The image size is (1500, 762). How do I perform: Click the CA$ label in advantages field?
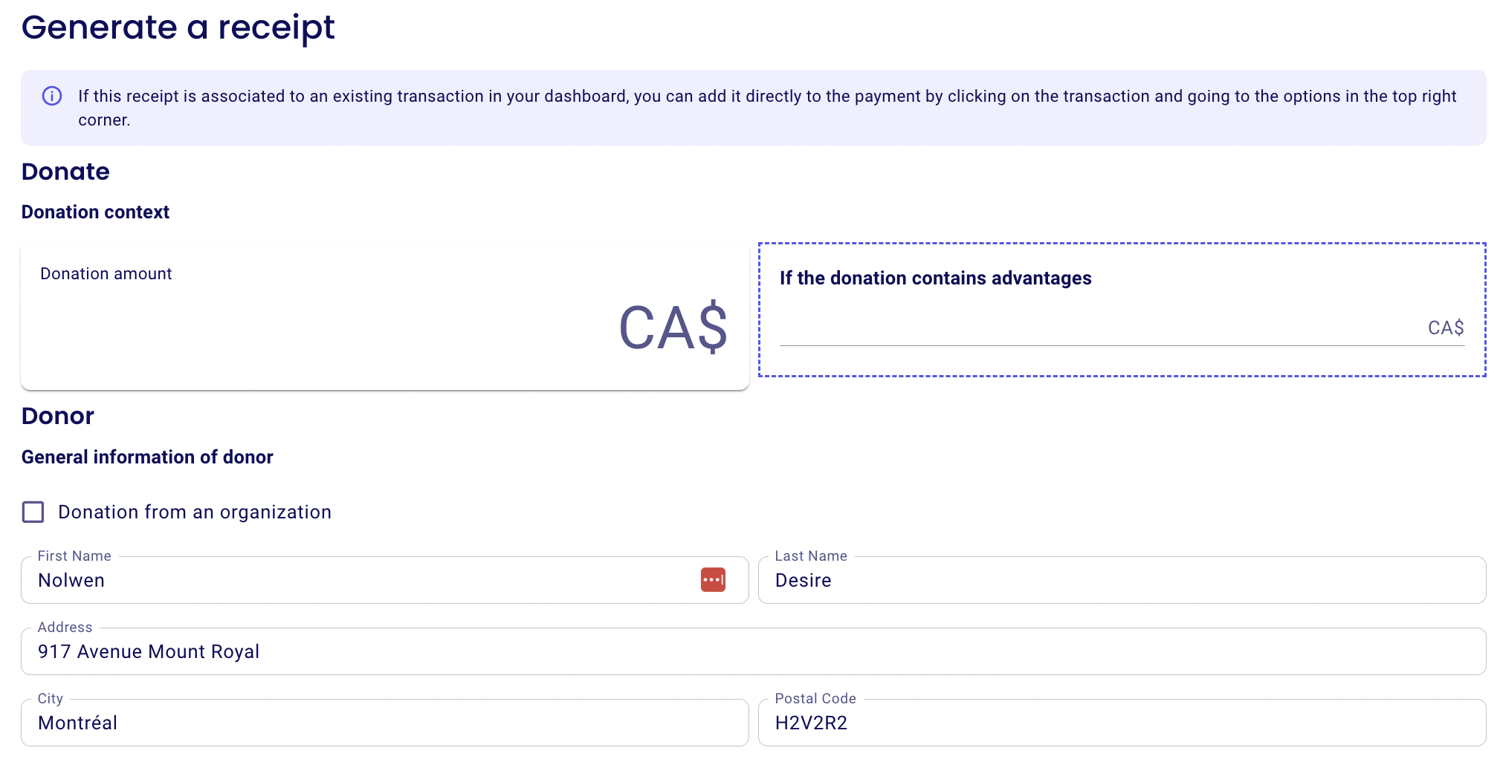(x=1446, y=327)
